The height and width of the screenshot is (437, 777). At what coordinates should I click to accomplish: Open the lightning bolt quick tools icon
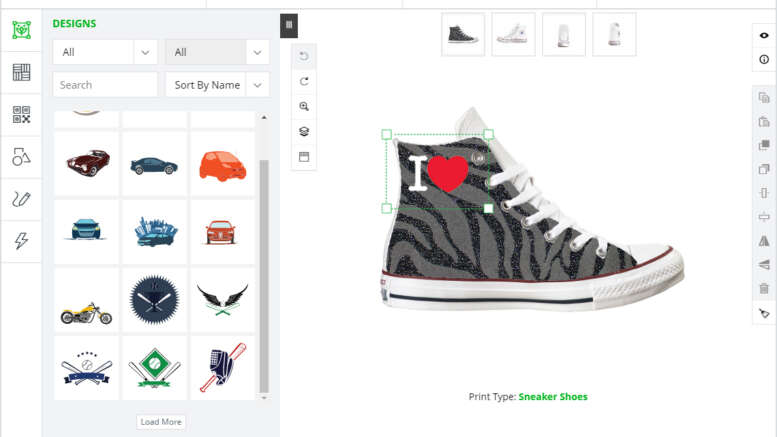coord(21,241)
